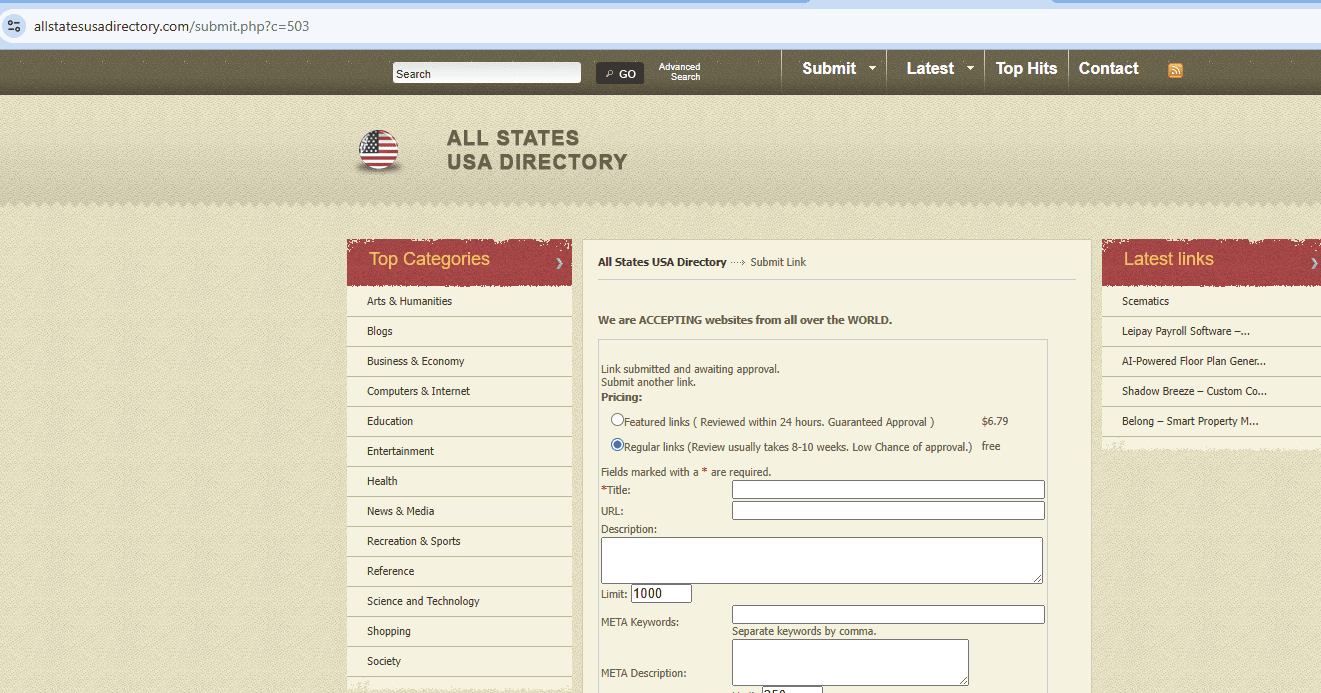
Task: Click into the Title input field
Action: click(x=887, y=490)
